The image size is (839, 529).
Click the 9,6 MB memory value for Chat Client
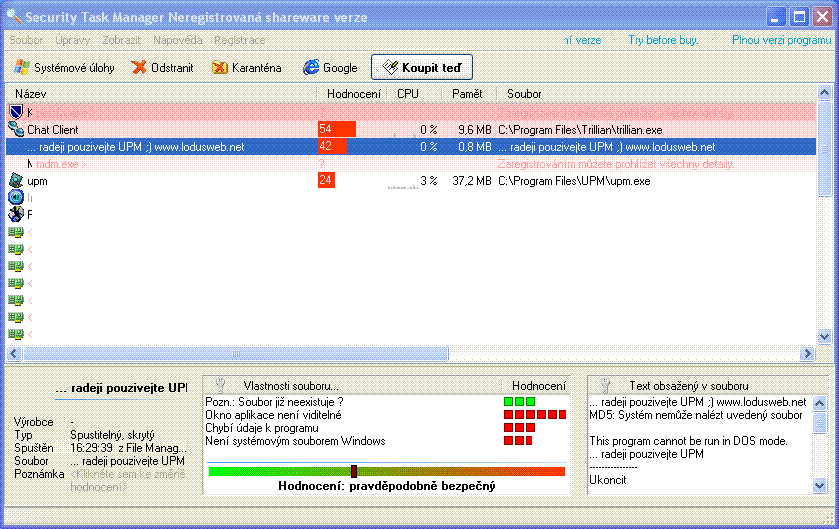475,130
